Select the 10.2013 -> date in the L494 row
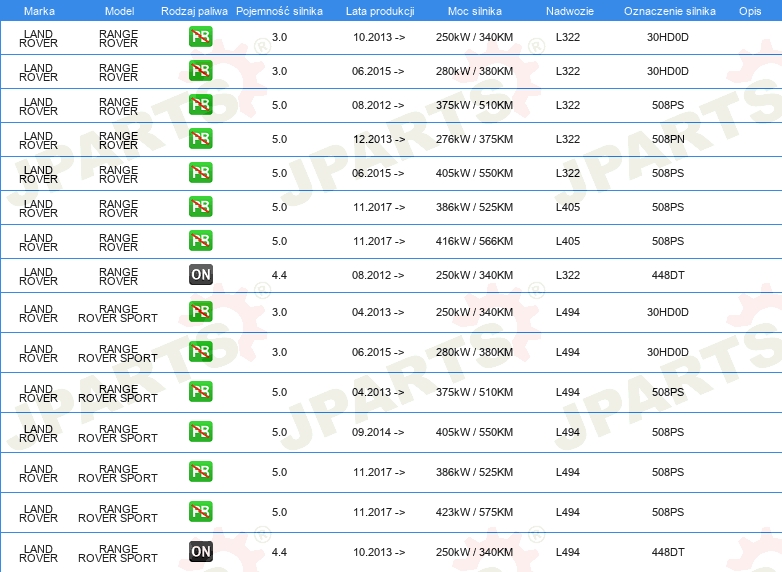The image size is (782, 572). [379, 552]
